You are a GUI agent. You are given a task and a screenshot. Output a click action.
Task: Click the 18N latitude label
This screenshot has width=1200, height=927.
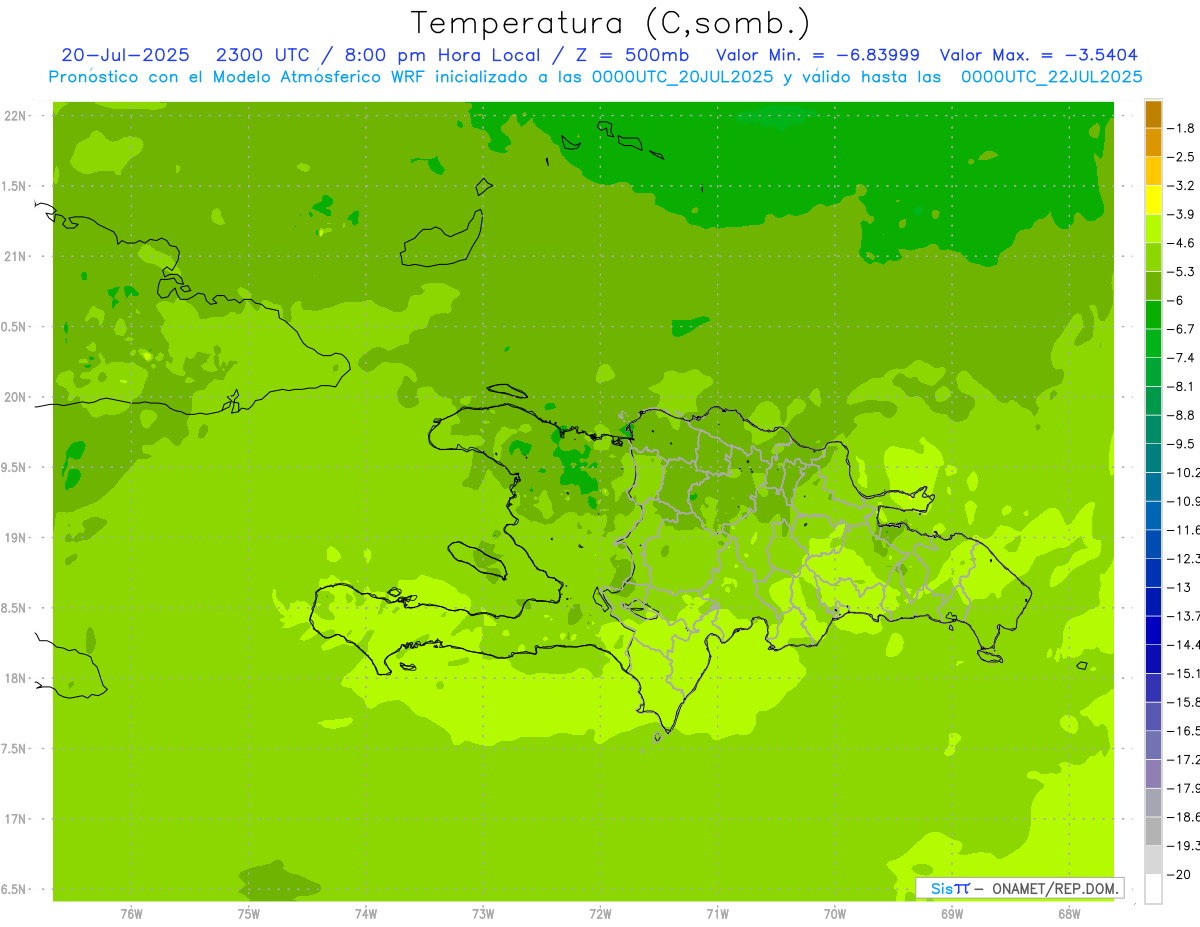coord(15,678)
